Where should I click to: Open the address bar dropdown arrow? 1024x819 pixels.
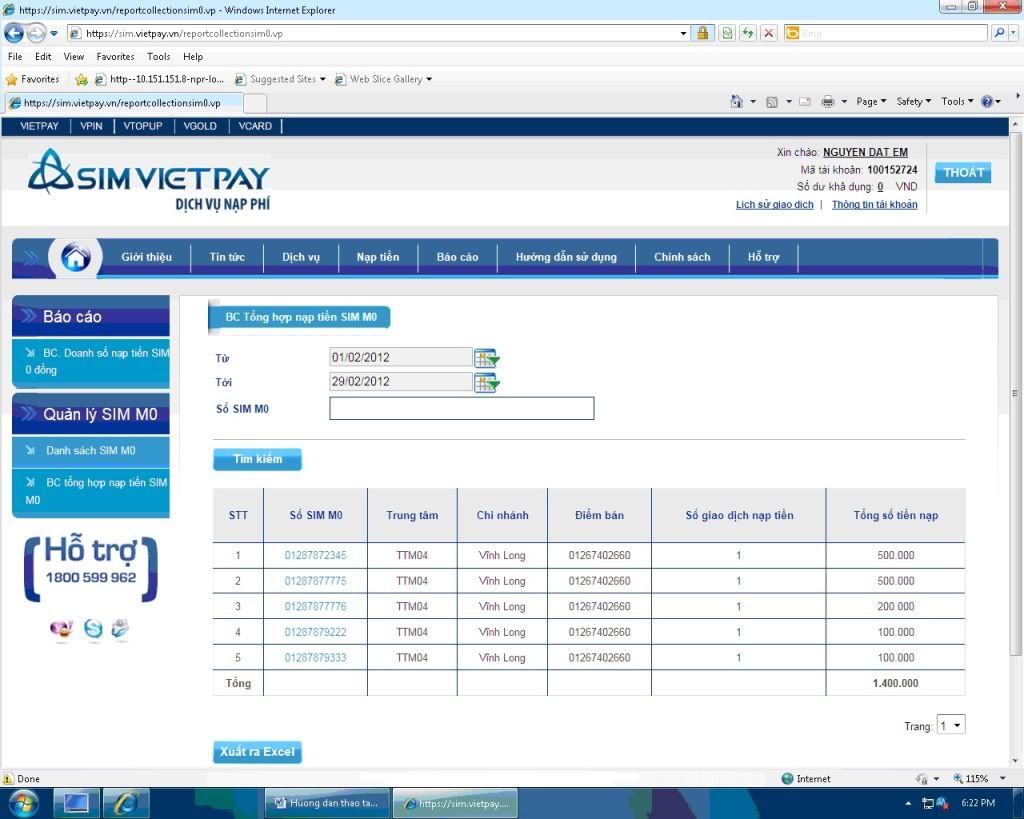click(x=683, y=33)
